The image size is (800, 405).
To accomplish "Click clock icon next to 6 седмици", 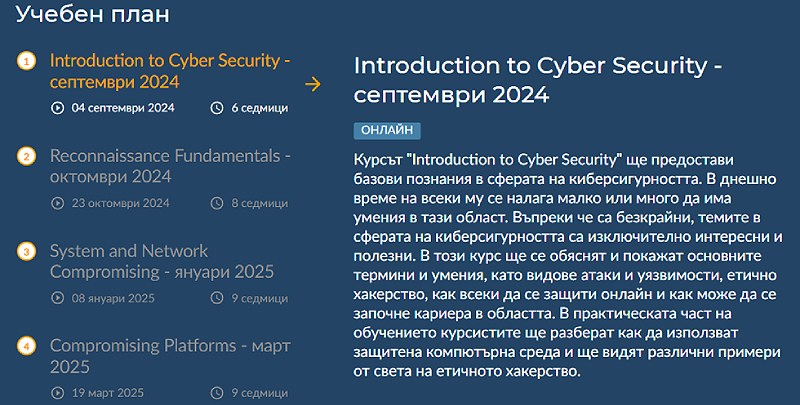I will (217, 108).
